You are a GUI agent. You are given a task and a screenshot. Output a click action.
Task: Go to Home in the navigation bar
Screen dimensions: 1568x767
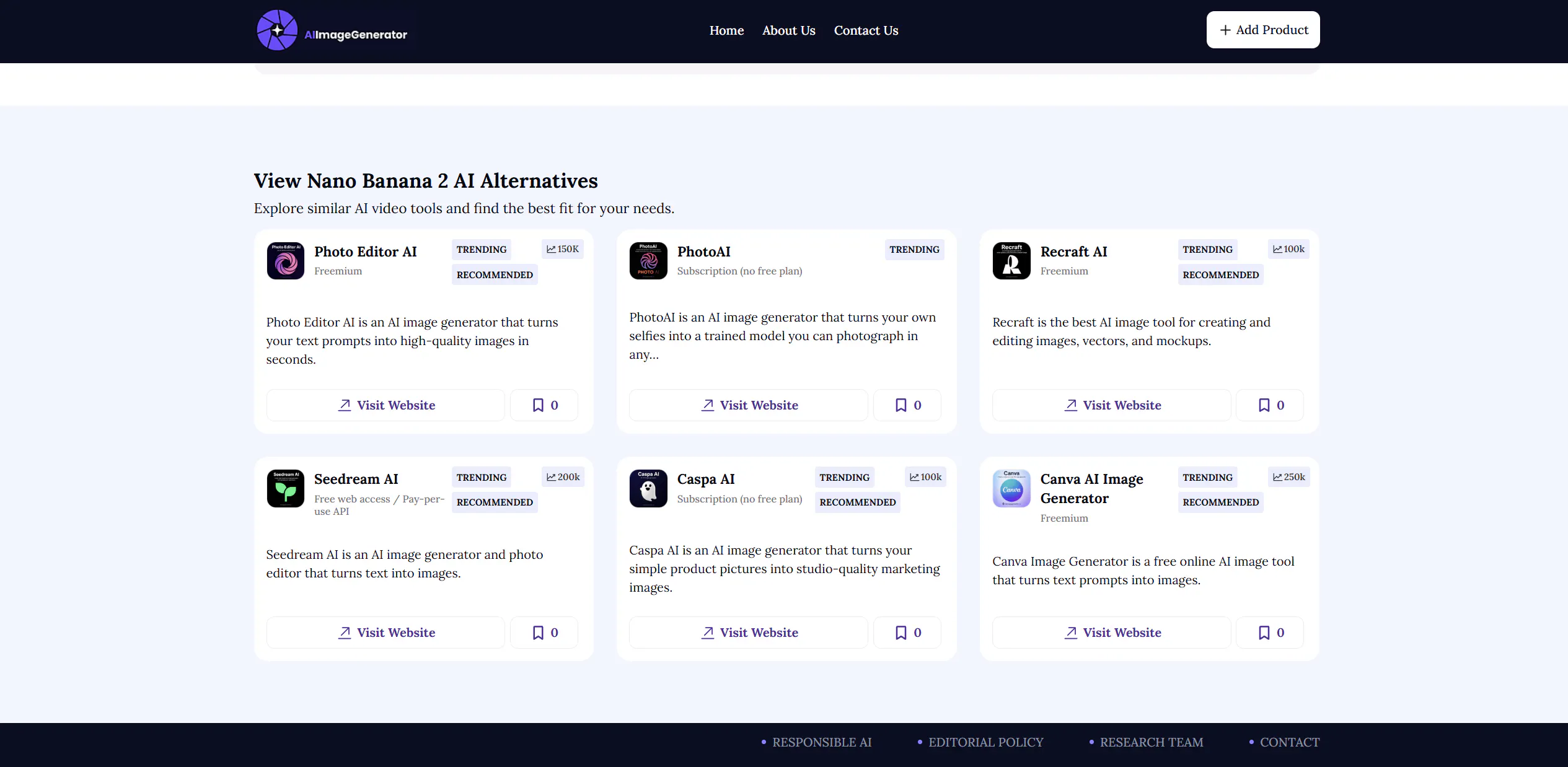tap(726, 30)
